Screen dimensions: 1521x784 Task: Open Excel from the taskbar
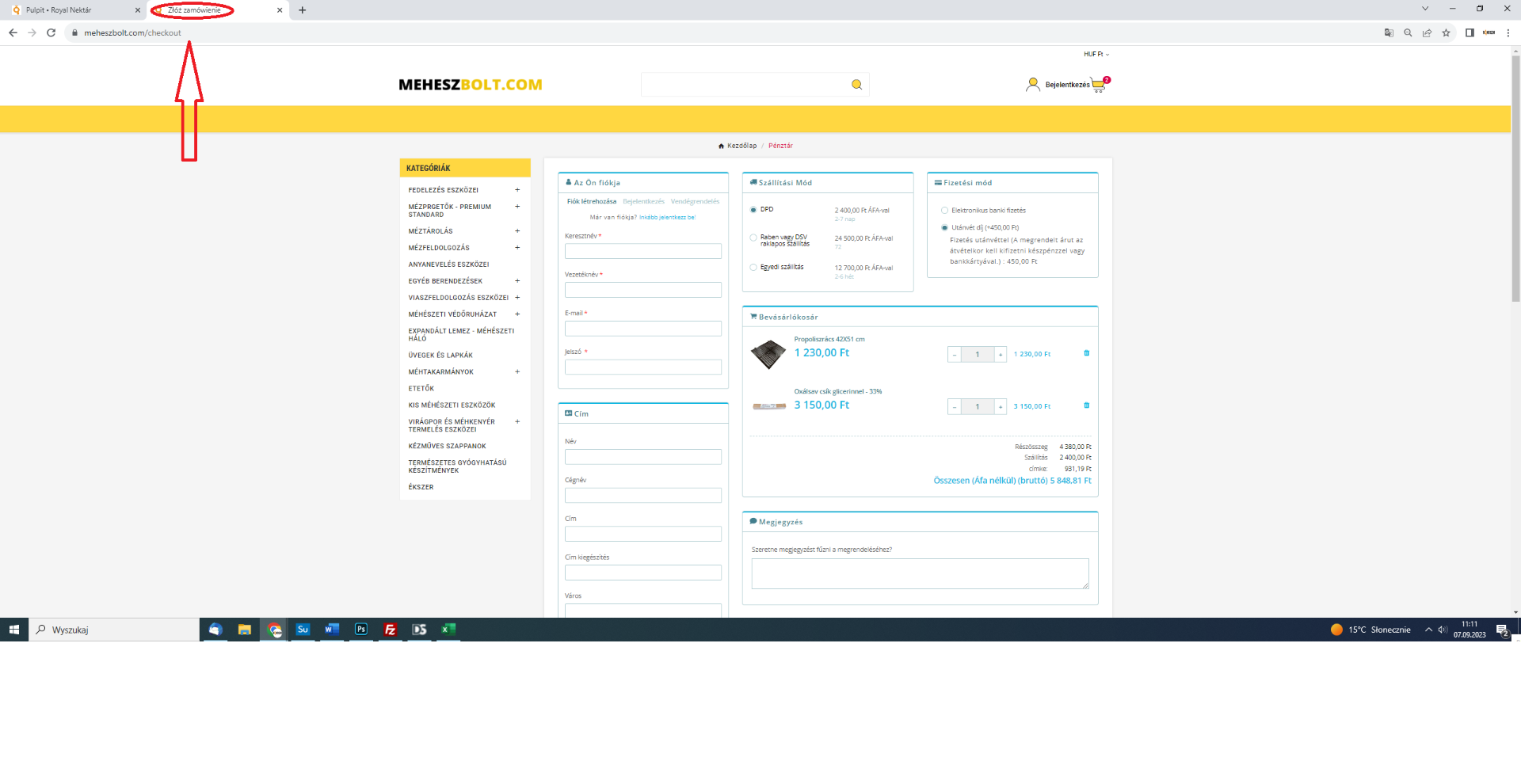click(x=448, y=630)
